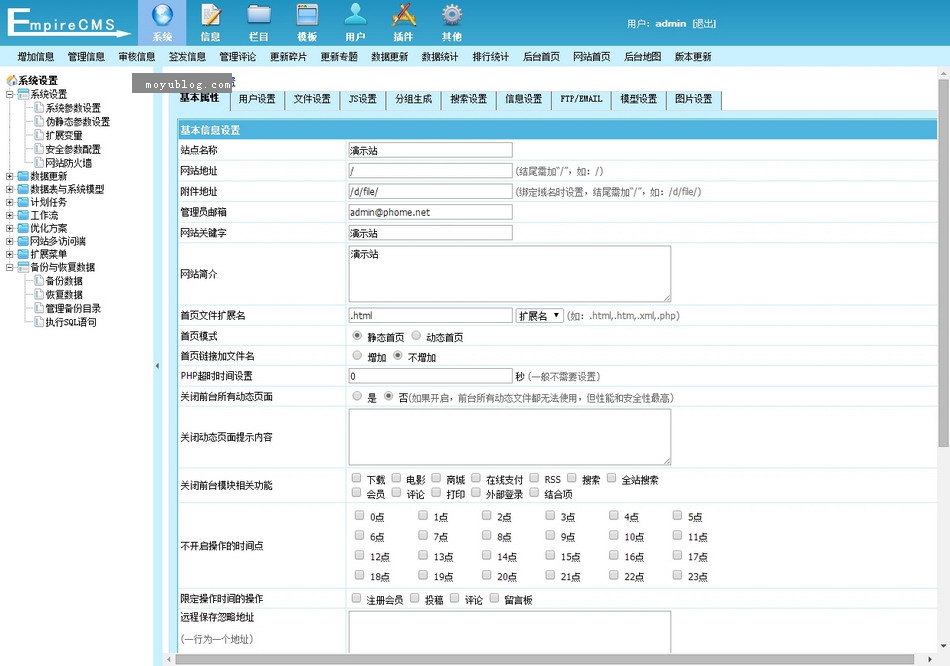Switch to the 搜索设置 tab
Screen dimensions: 950x666
click(x=468, y=99)
